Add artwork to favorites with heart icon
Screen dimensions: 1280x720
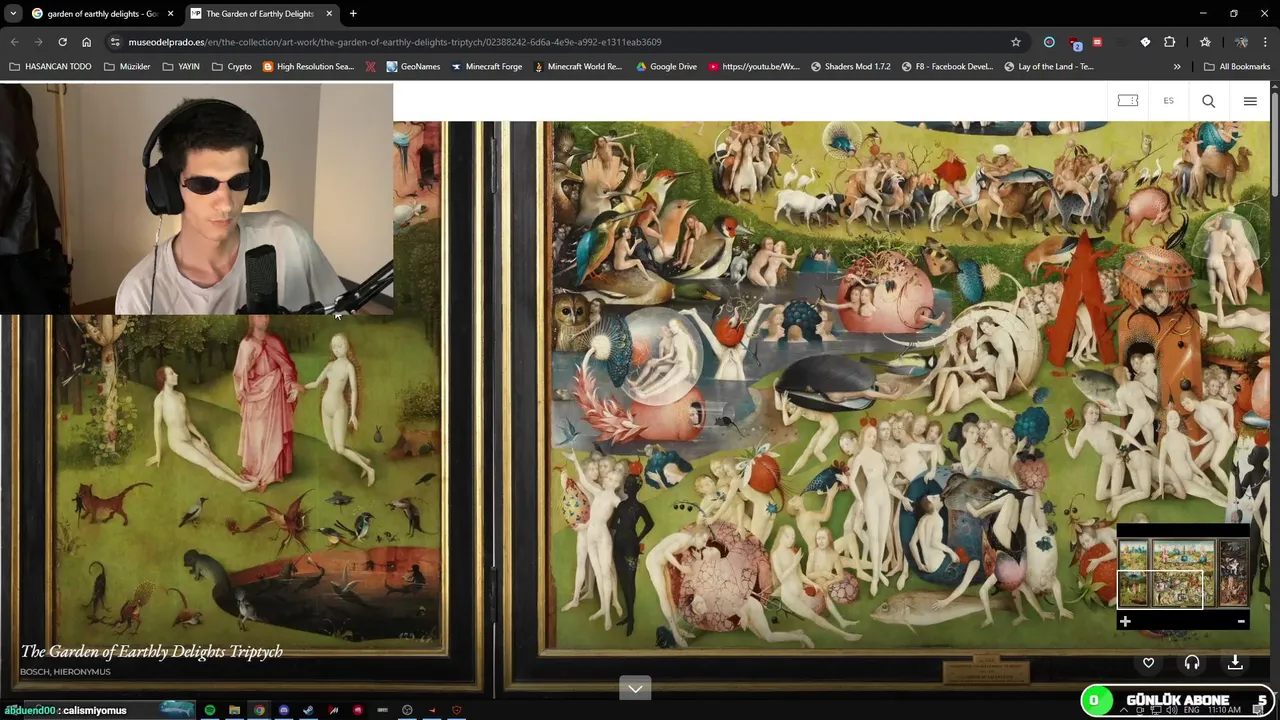click(1148, 663)
